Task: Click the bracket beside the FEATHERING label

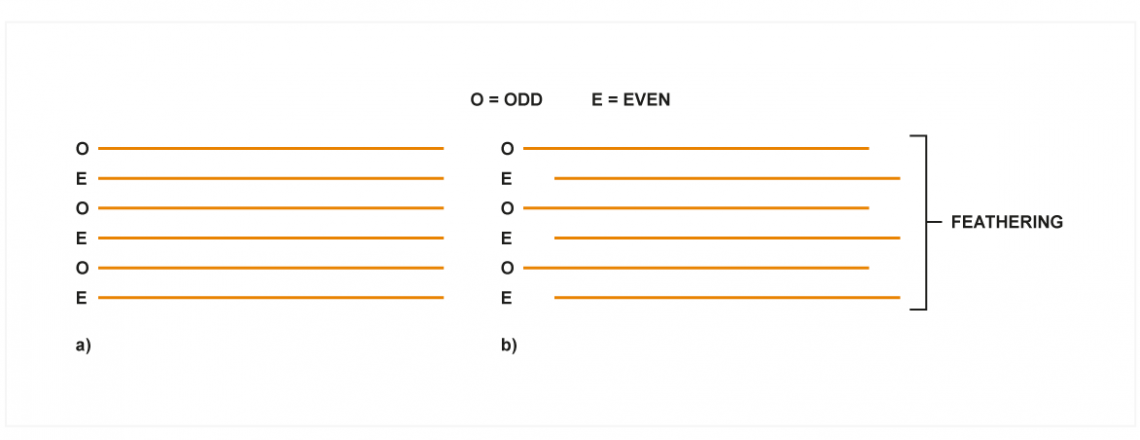Action: click(x=920, y=223)
